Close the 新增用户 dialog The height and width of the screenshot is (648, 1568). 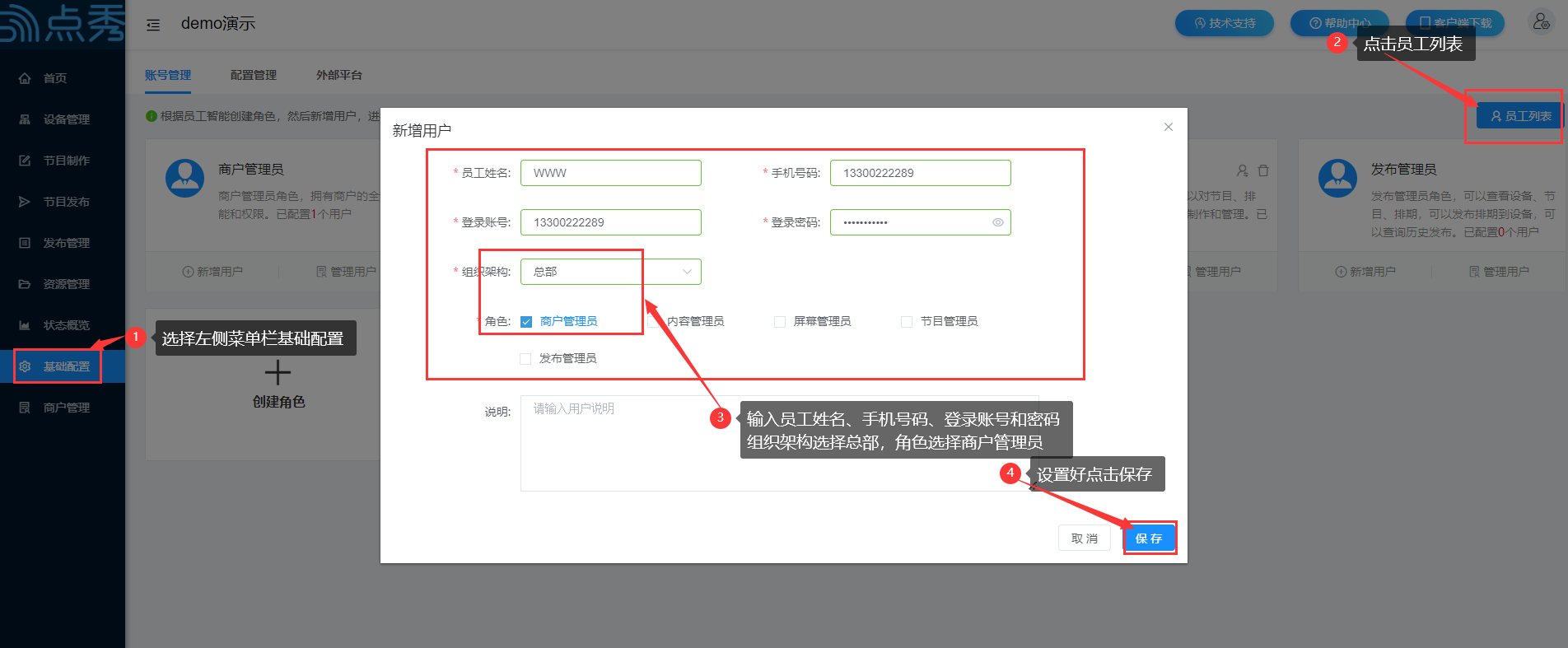click(x=1168, y=127)
